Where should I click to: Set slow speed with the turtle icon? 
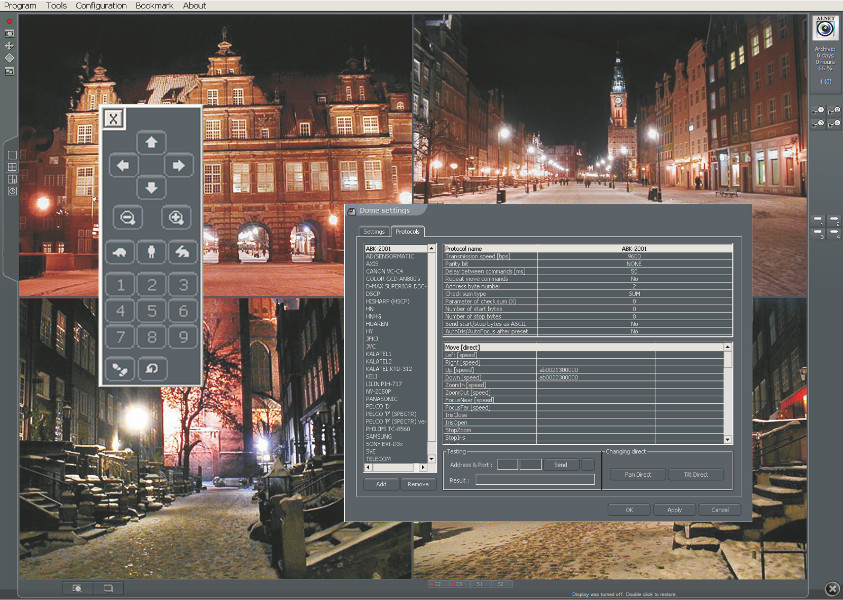tap(120, 251)
